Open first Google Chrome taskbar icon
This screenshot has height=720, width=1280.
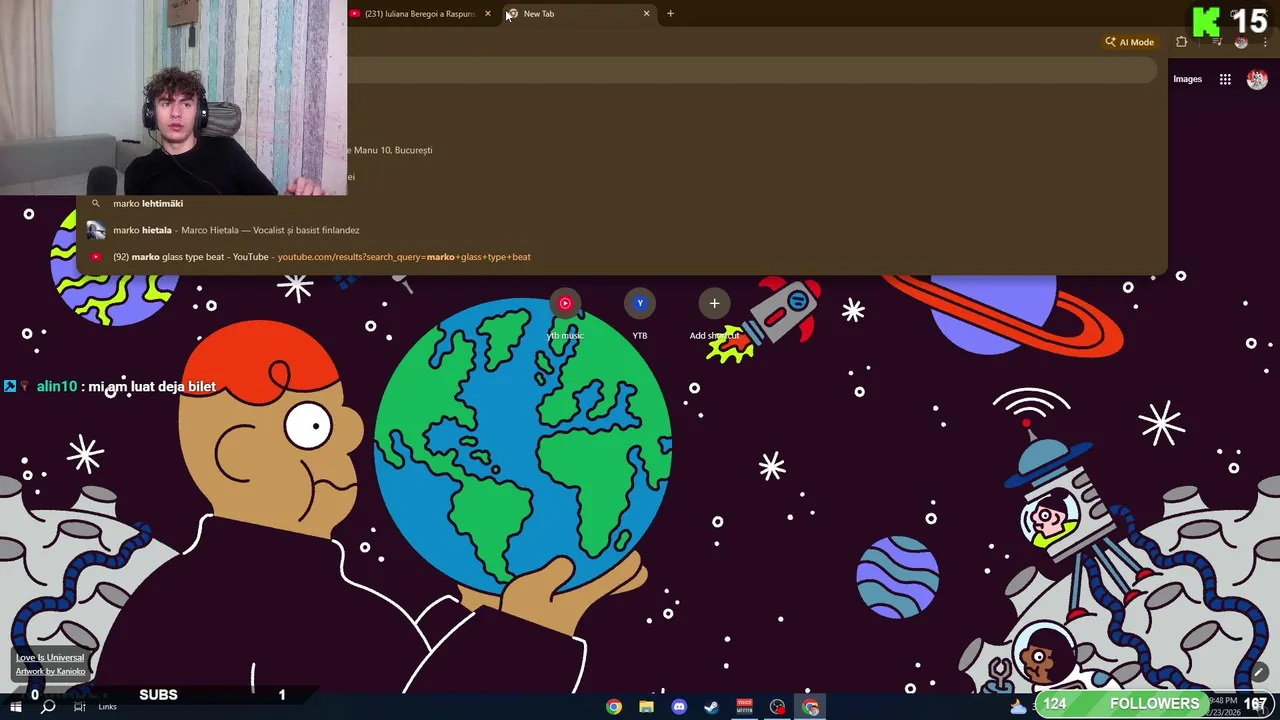[614, 707]
